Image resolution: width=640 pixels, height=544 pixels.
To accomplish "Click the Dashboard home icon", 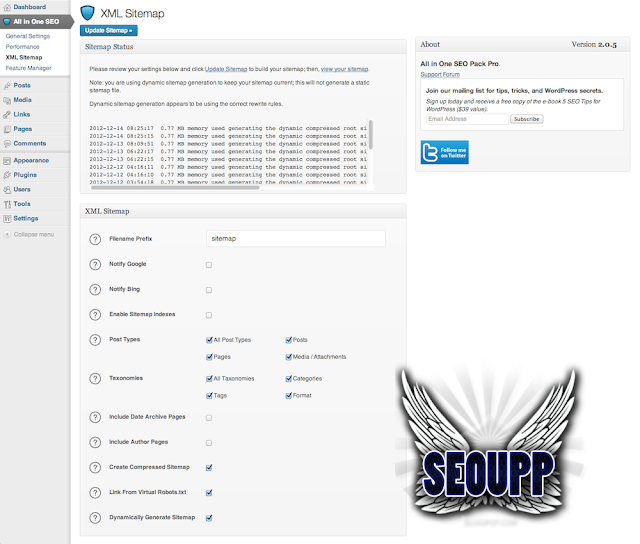I will (7, 7).
